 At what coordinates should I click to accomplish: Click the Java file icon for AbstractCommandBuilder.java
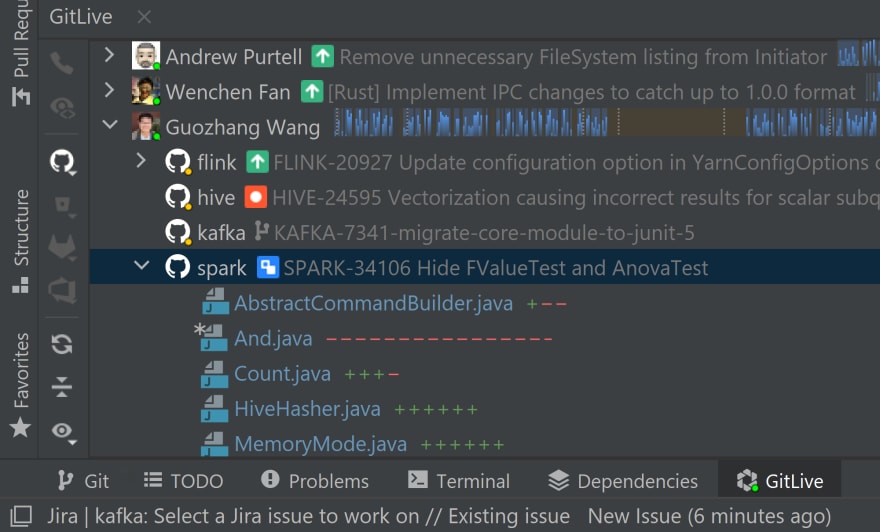[216, 301]
